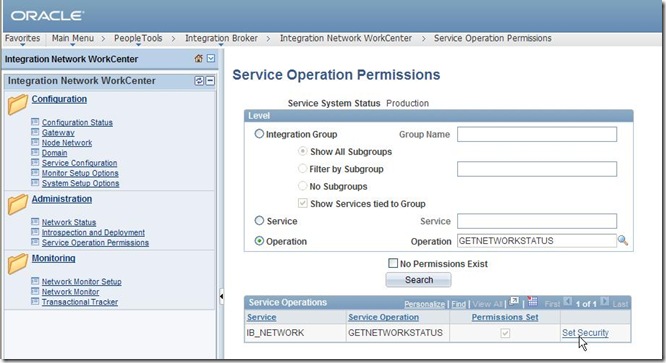
Task: Click the Permissions Set checkbox for GETNETWORKSTATUS
Action: [505, 333]
